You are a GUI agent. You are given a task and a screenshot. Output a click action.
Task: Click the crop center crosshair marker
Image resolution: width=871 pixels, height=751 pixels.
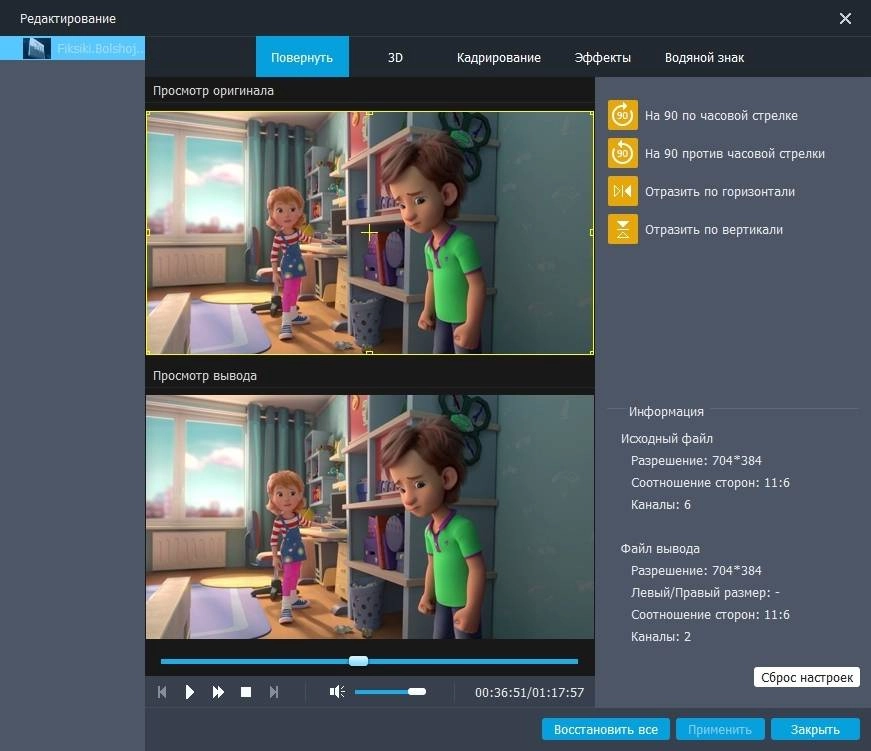pyautogui.click(x=369, y=233)
